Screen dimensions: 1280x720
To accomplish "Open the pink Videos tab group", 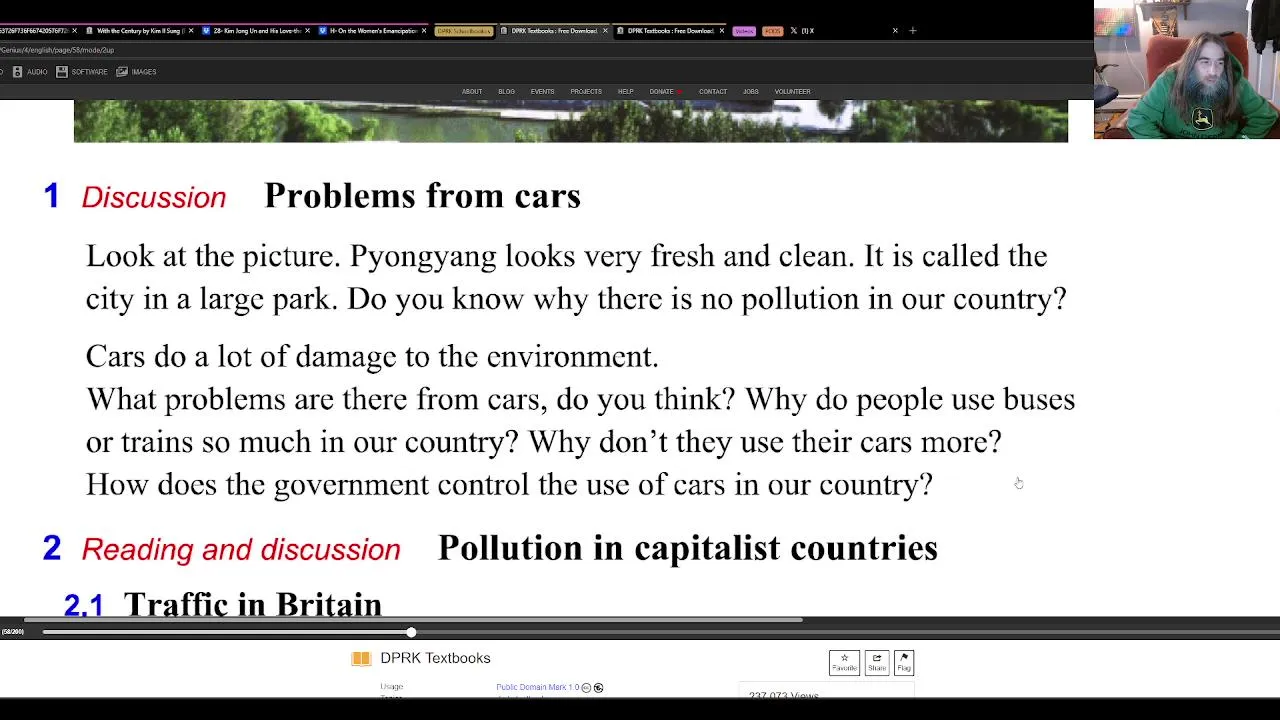I will pos(744,31).
